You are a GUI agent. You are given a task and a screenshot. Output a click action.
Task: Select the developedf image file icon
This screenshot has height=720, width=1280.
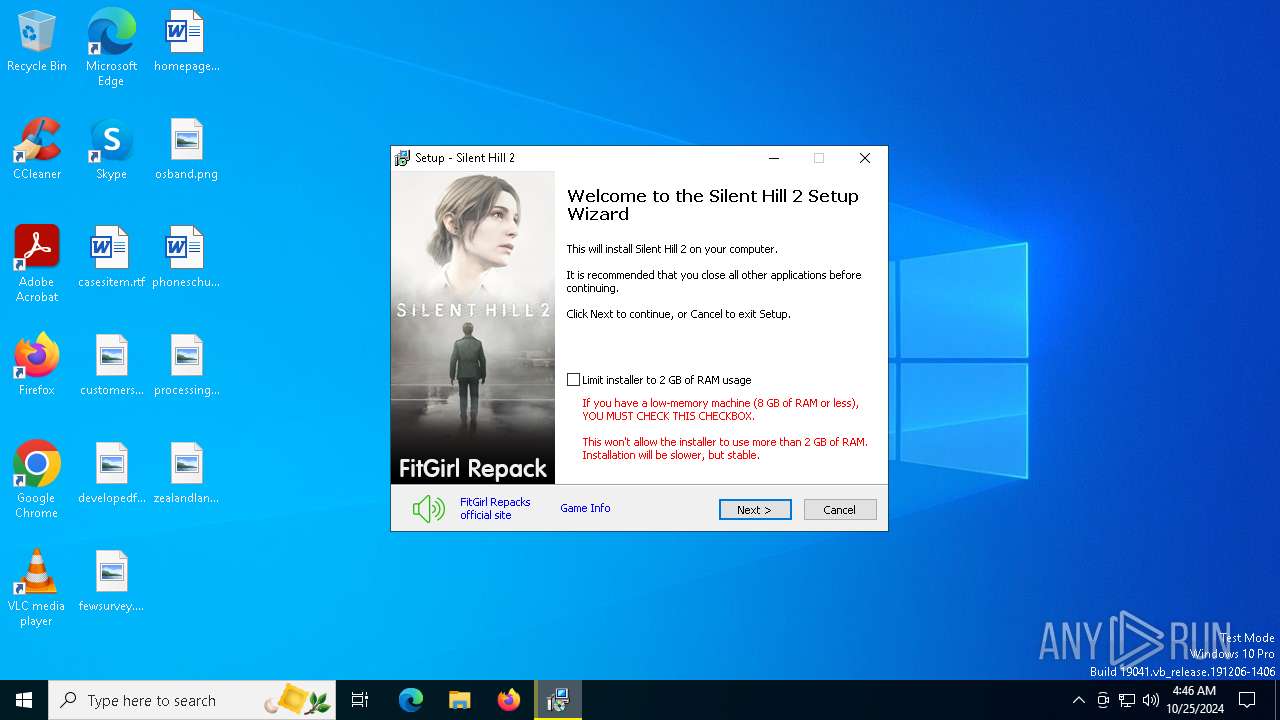coord(111,474)
